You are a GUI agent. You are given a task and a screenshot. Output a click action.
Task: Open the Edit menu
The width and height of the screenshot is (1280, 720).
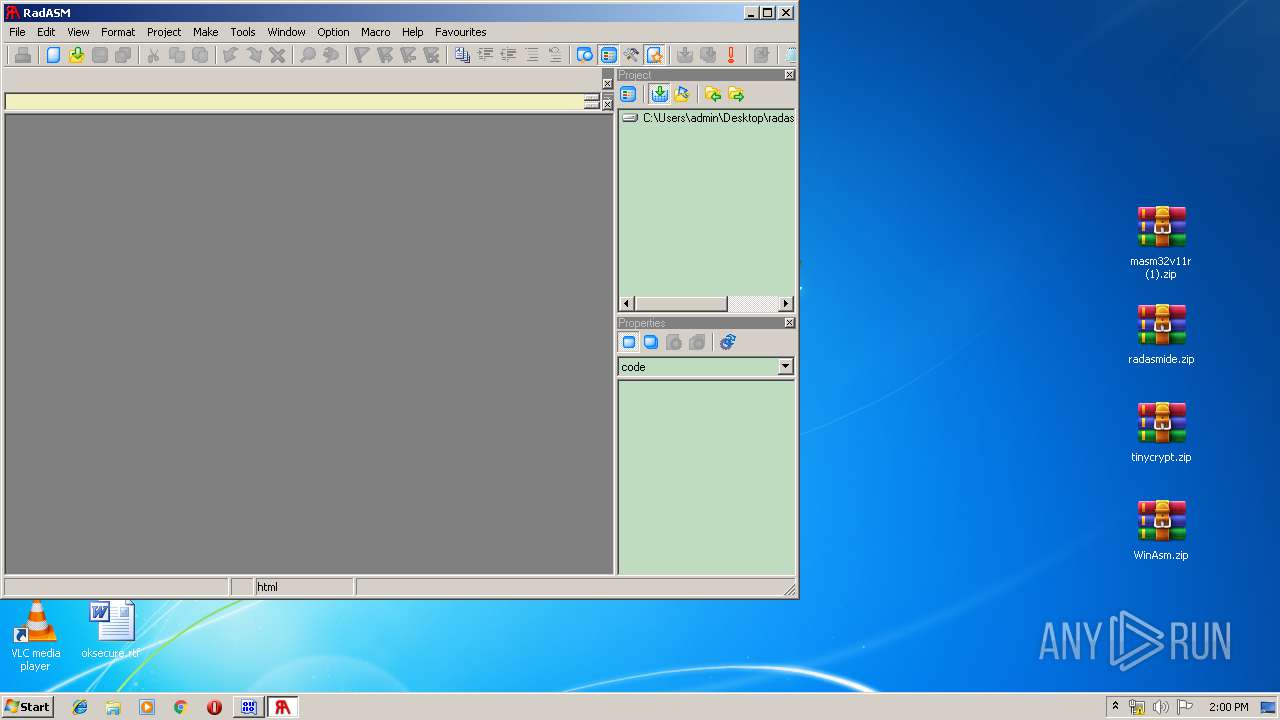point(46,32)
